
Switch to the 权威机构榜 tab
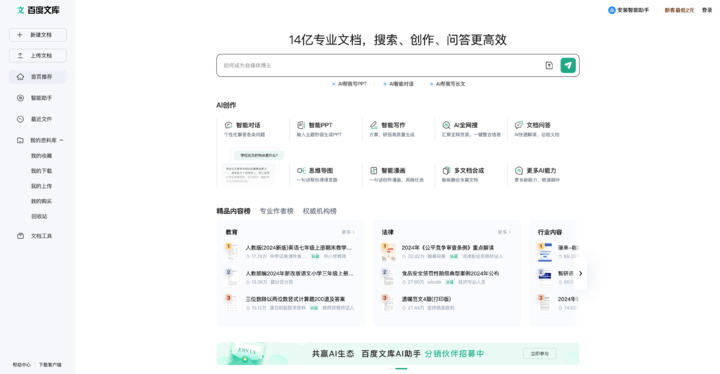320,211
